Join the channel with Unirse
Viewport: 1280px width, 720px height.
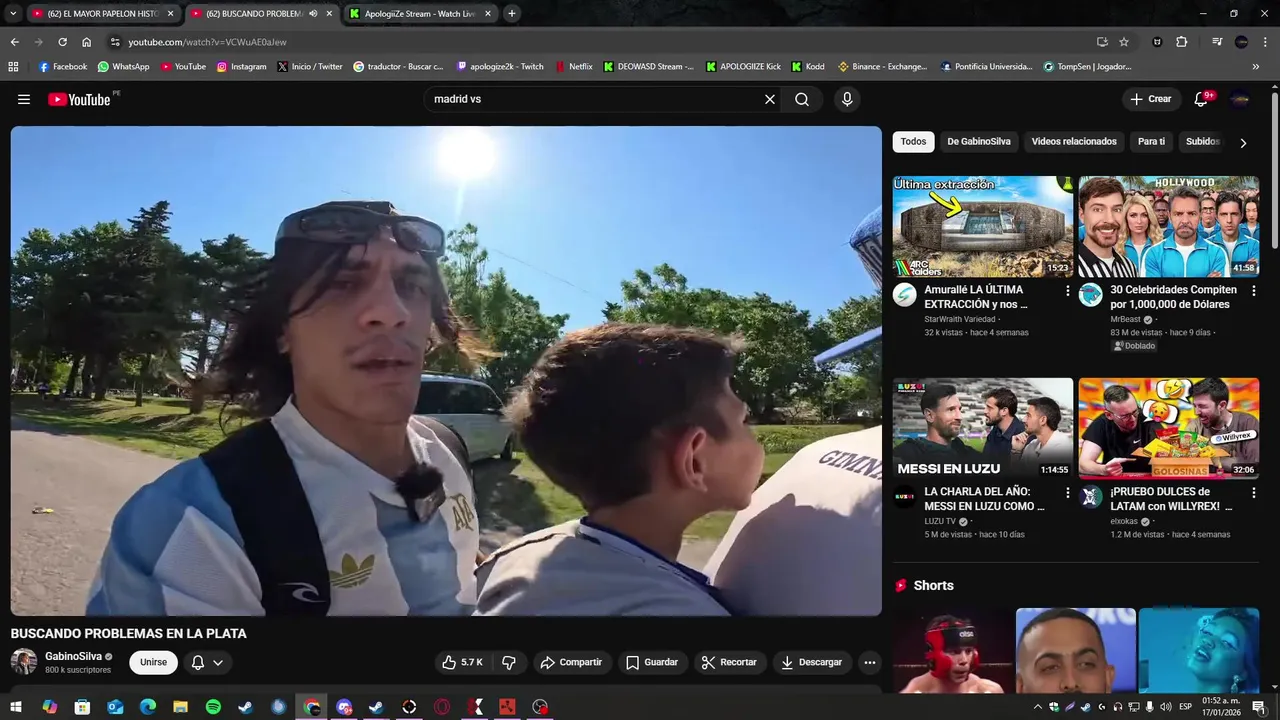pyautogui.click(x=153, y=662)
